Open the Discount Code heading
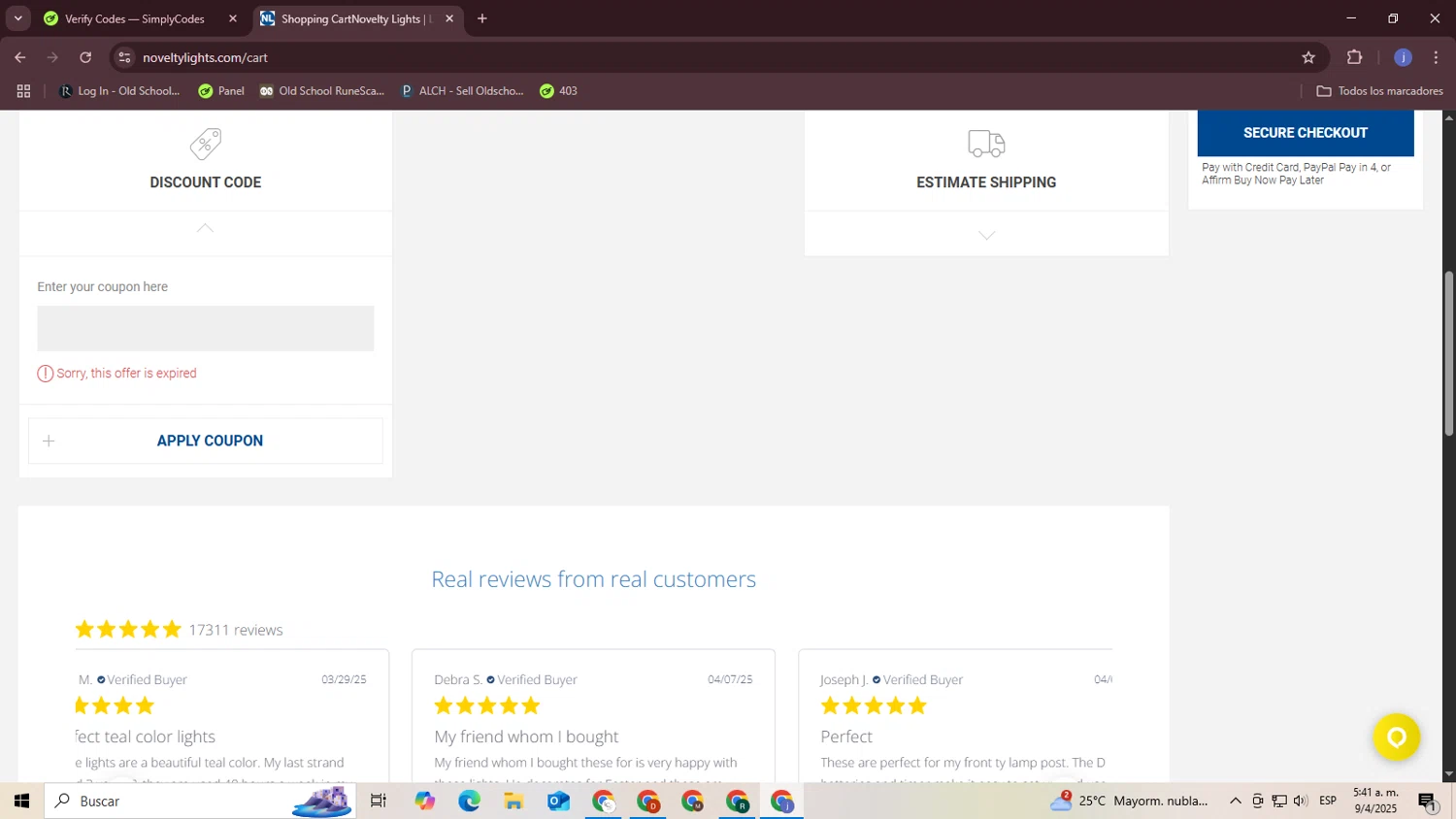Image resolution: width=1456 pixels, height=819 pixels. coord(206,182)
